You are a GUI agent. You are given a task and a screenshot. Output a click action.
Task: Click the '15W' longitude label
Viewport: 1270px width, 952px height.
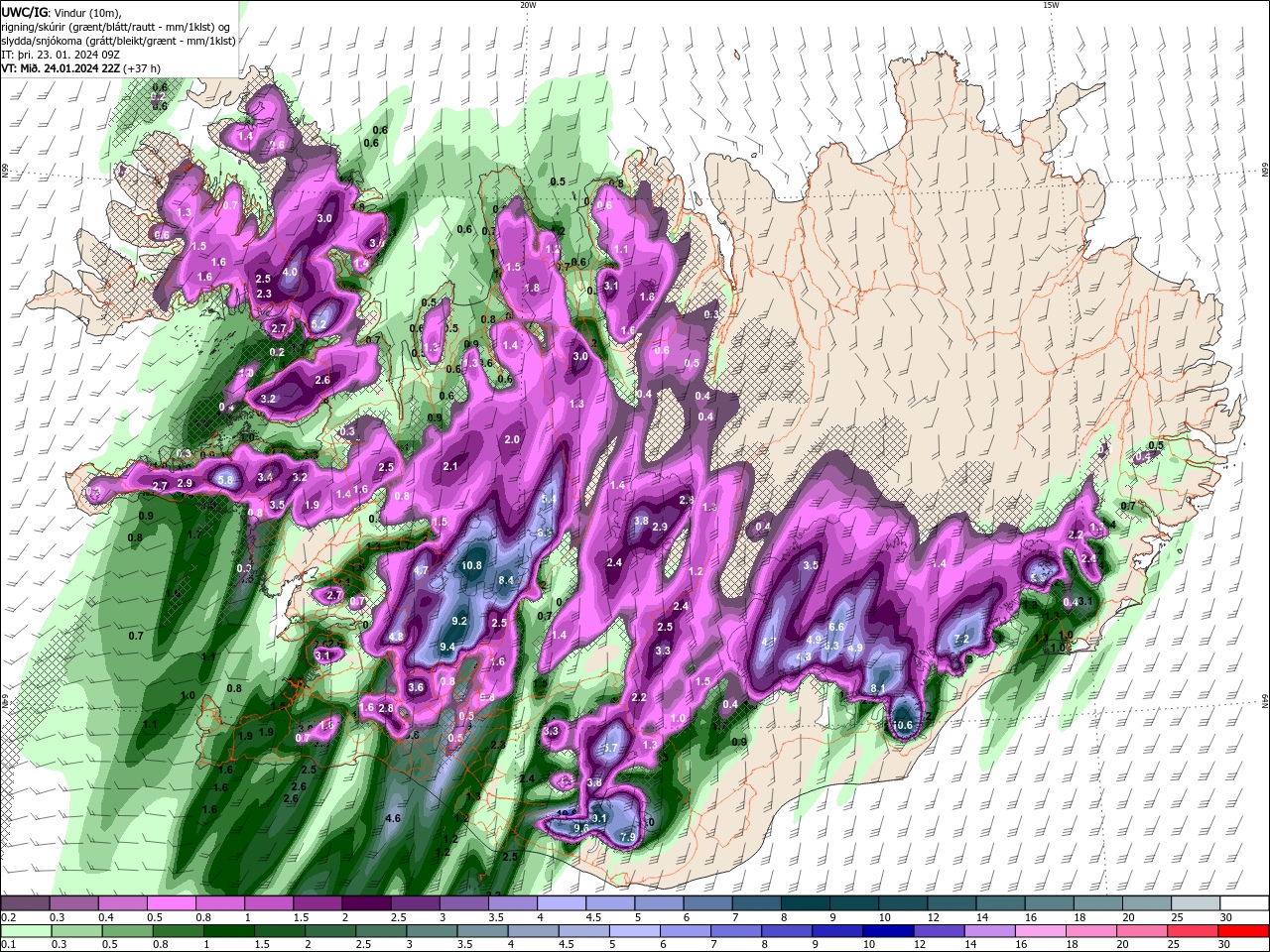[x=1051, y=5]
